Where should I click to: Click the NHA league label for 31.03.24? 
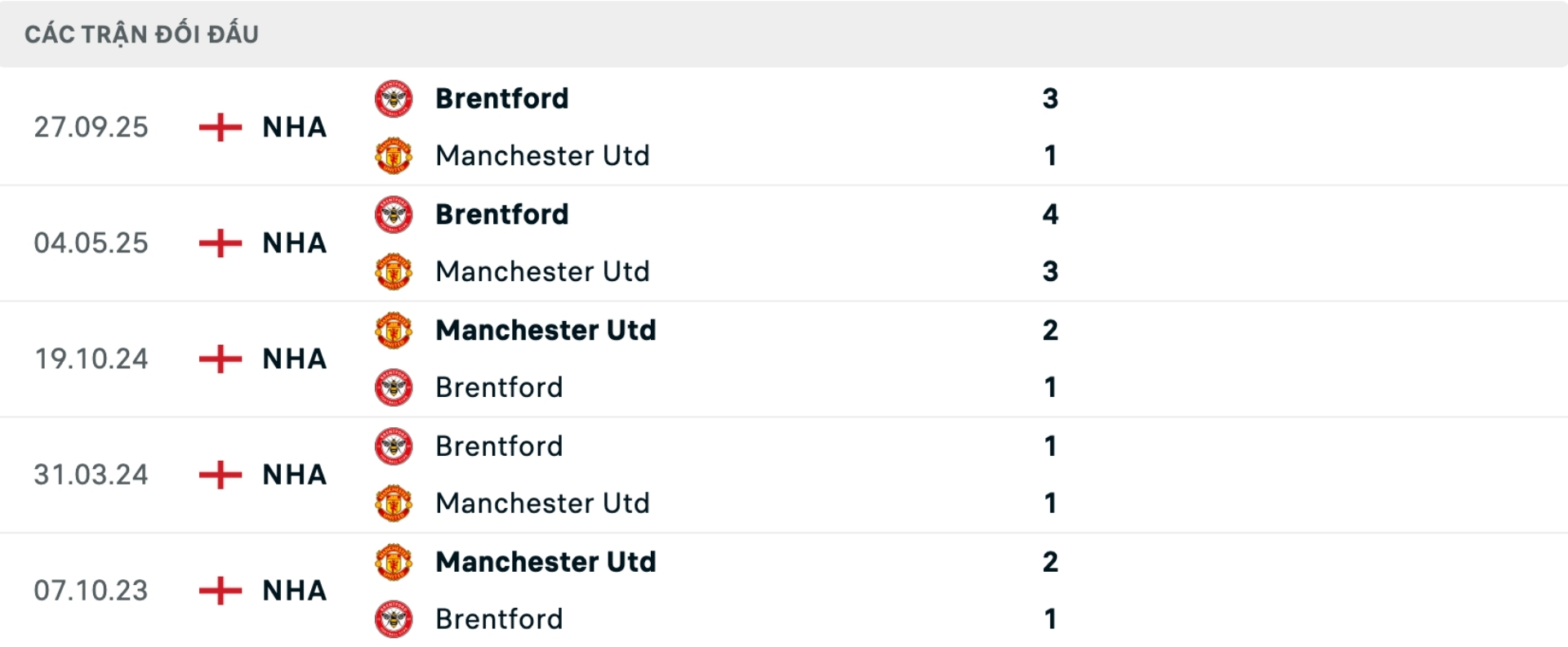[294, 475]
